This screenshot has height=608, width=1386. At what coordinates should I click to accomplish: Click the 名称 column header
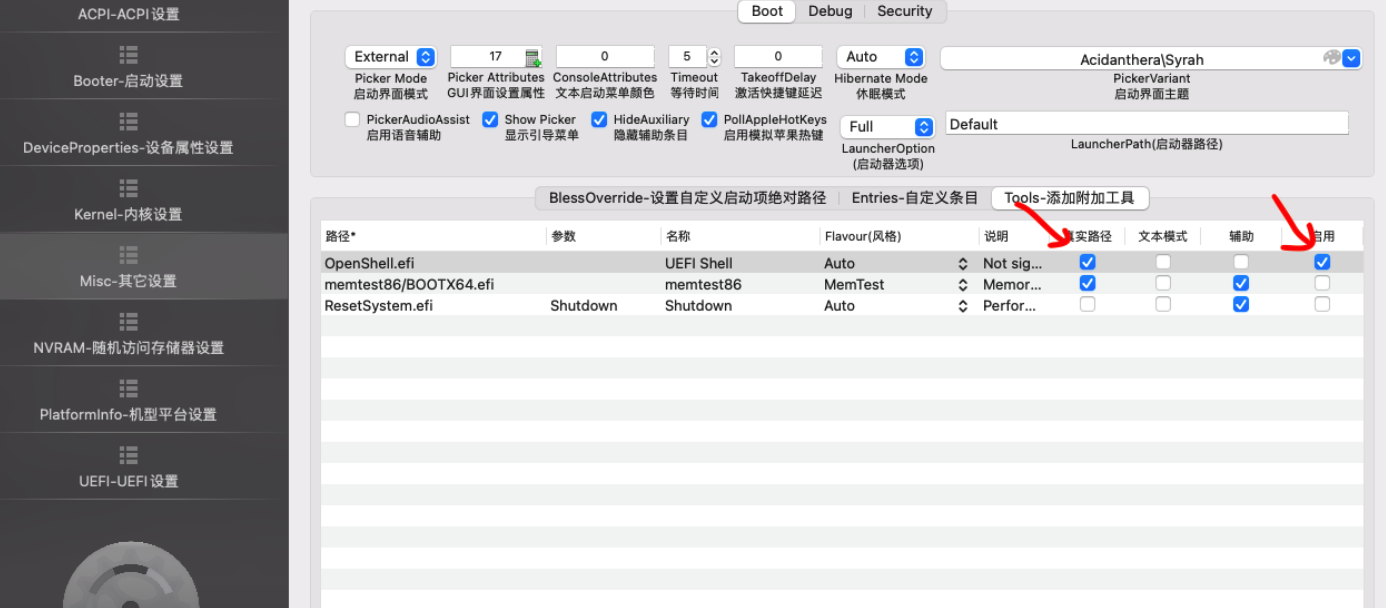739,236
